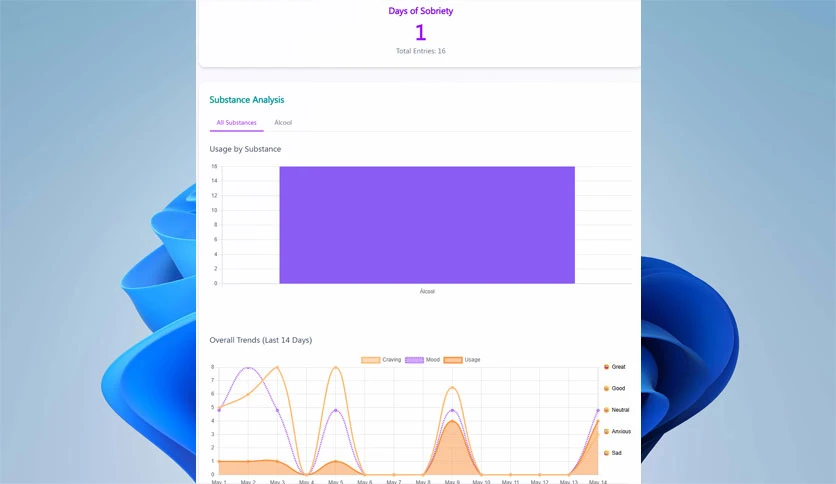
Task: Click the Substance Analysis heading
Action: pos(247,100)
